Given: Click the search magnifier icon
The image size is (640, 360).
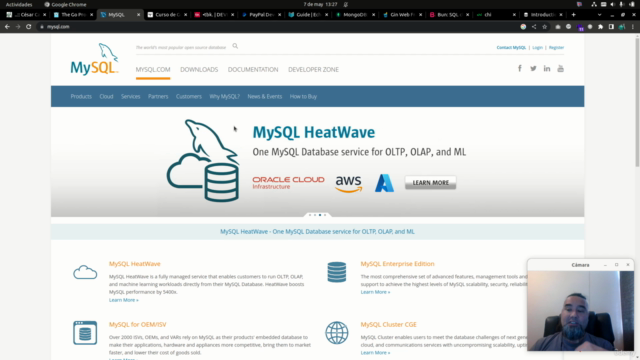Looking at the screenshot, I should pyautogui.click(x=235, y=46).
